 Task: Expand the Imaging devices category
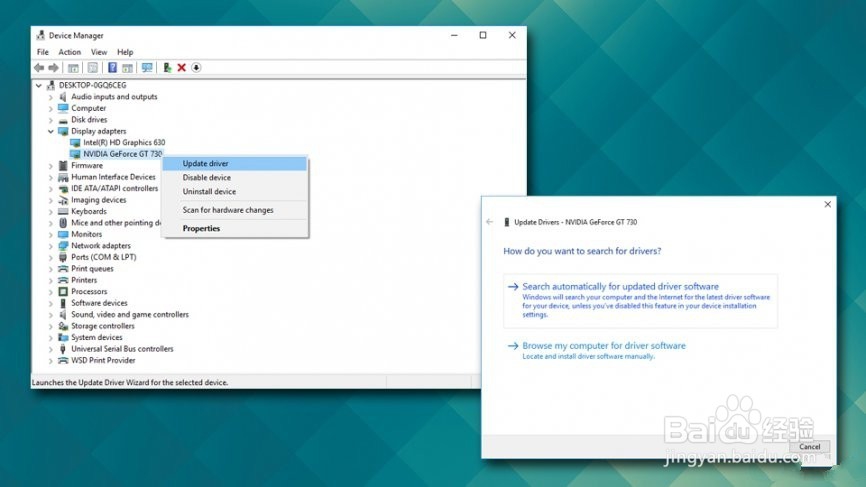51,200
